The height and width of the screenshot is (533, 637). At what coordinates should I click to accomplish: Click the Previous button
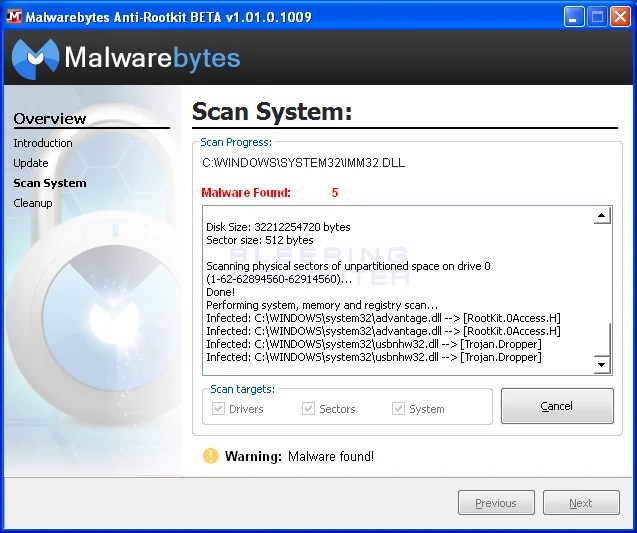coord(496,503)
